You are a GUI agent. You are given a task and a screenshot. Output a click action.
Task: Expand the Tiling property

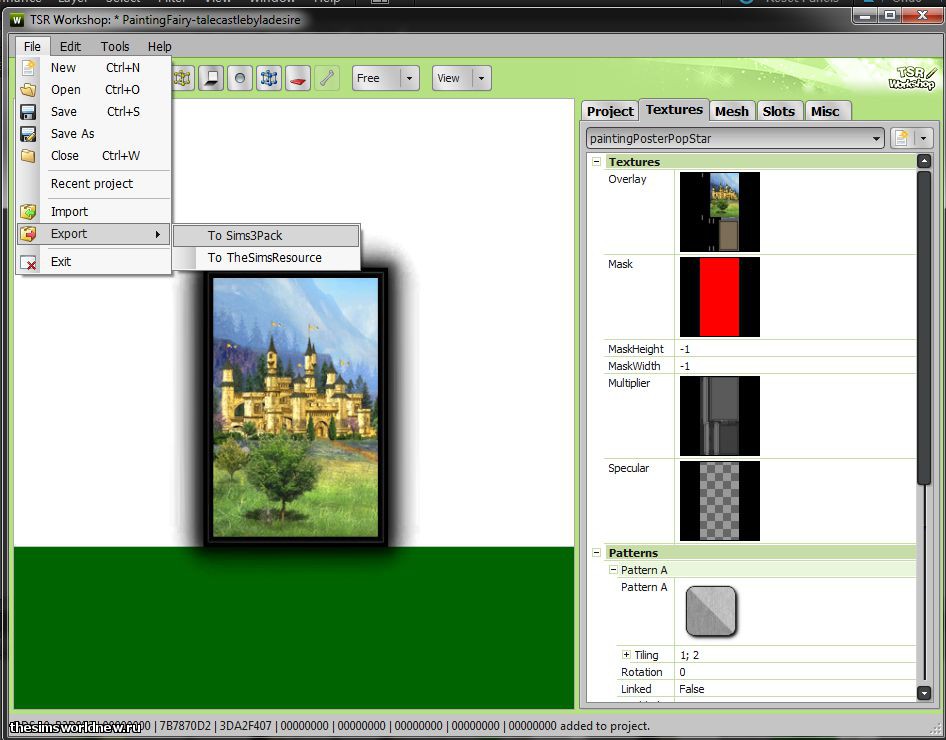click(626, 654)
